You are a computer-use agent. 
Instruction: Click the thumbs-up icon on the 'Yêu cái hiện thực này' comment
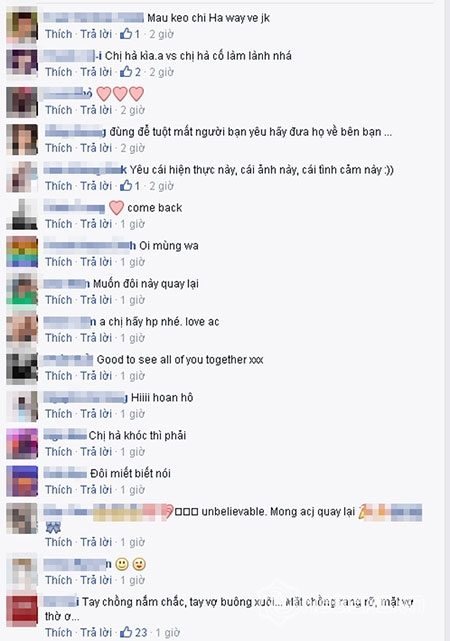125,186
